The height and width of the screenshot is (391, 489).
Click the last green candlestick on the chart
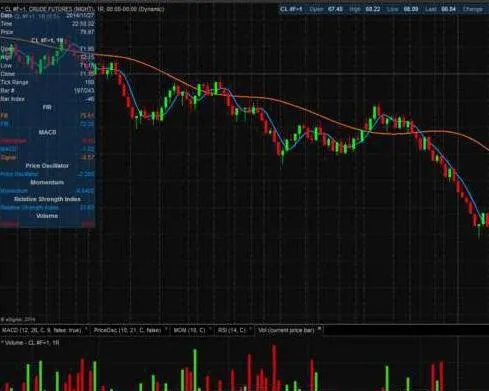(x=482, y=219)
